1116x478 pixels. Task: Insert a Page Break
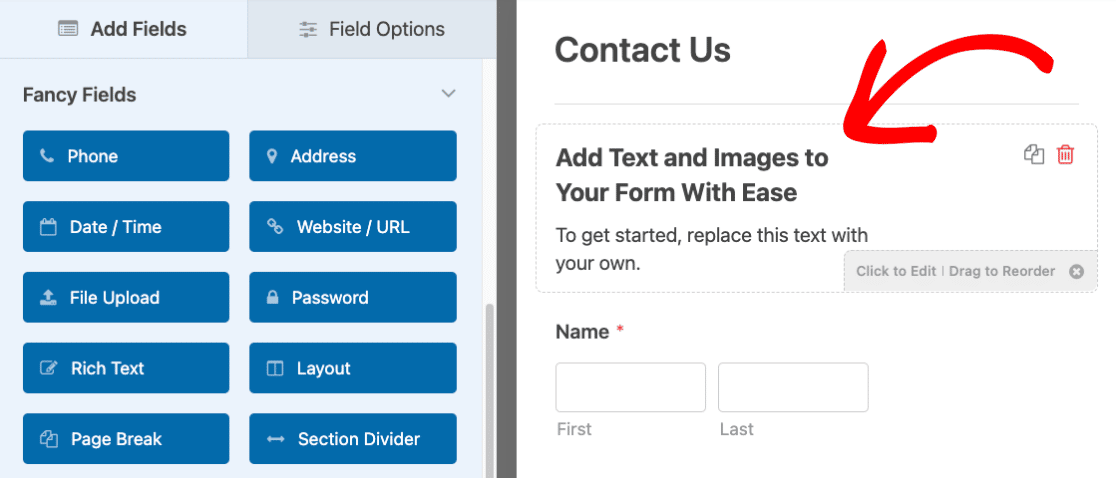pyautogui.click(x=126, y=439)
